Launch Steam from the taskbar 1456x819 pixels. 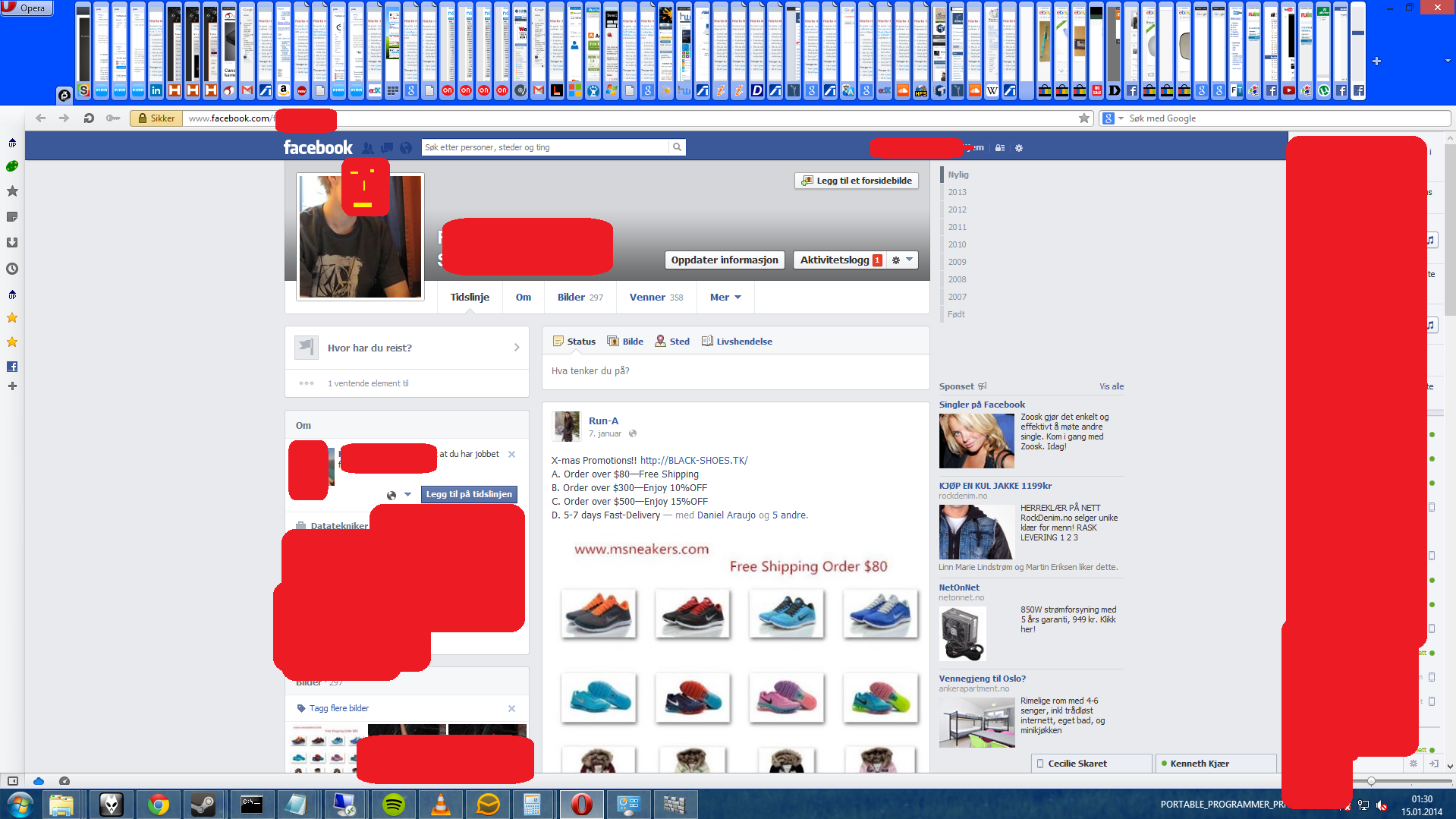(x=203, y=804)
